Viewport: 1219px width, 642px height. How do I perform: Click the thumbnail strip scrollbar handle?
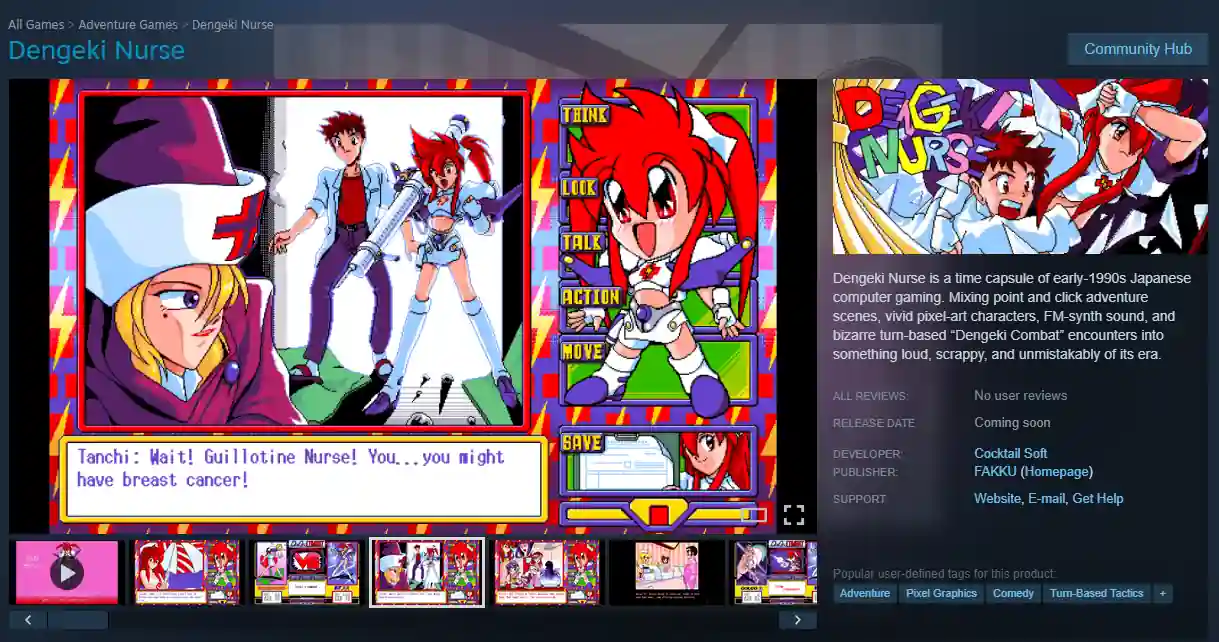(78, 620)
